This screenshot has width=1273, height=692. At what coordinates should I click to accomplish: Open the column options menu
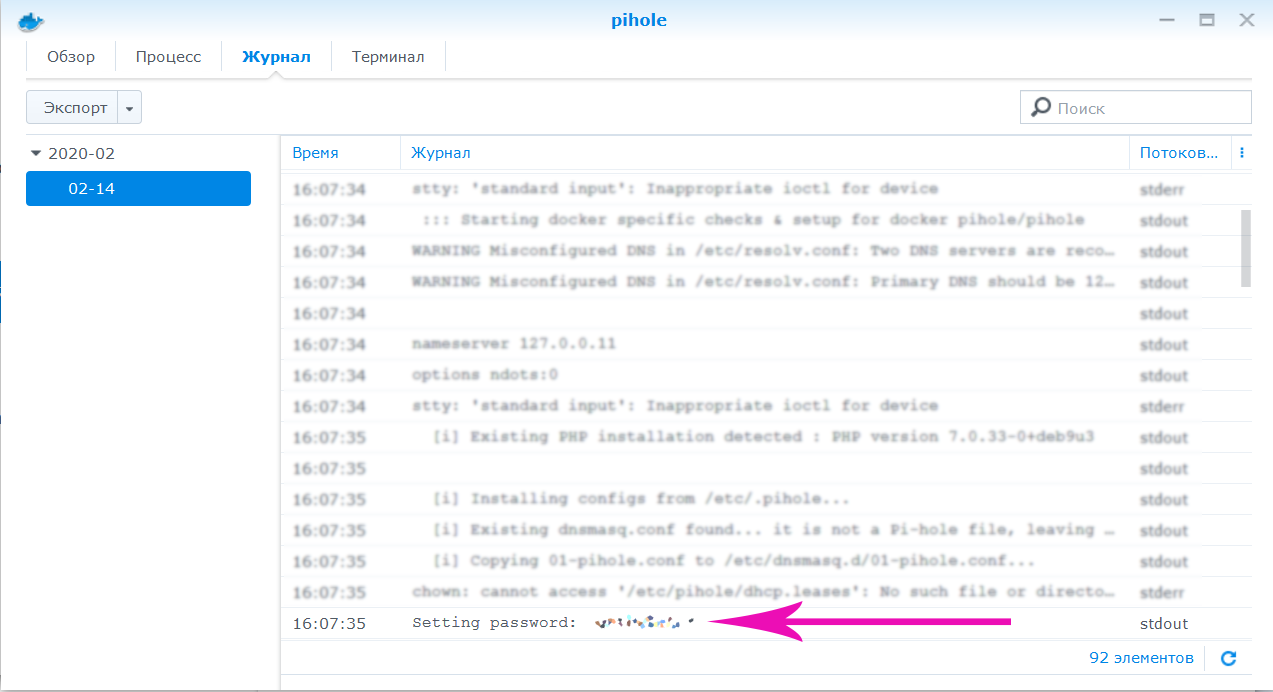[x=1242, y=153]
